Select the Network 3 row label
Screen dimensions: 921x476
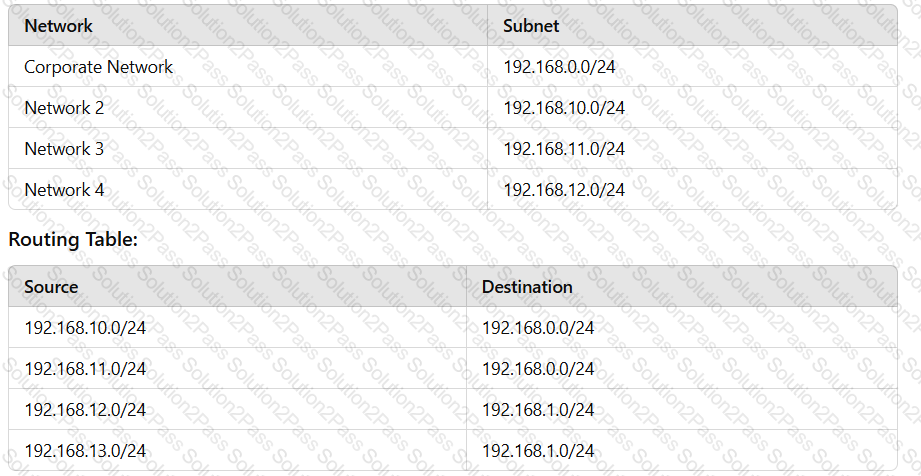[64, 149]
